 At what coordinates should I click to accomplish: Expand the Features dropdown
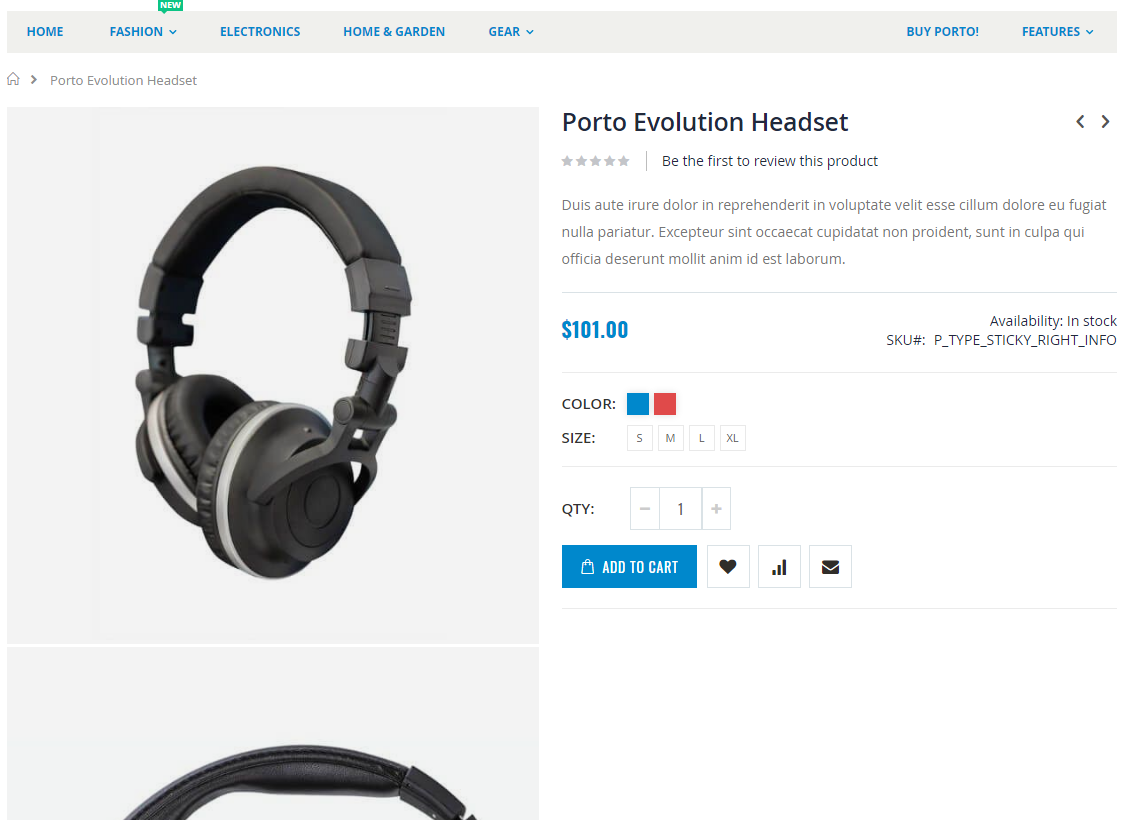pyautogui.click(x=1057, y=32)
